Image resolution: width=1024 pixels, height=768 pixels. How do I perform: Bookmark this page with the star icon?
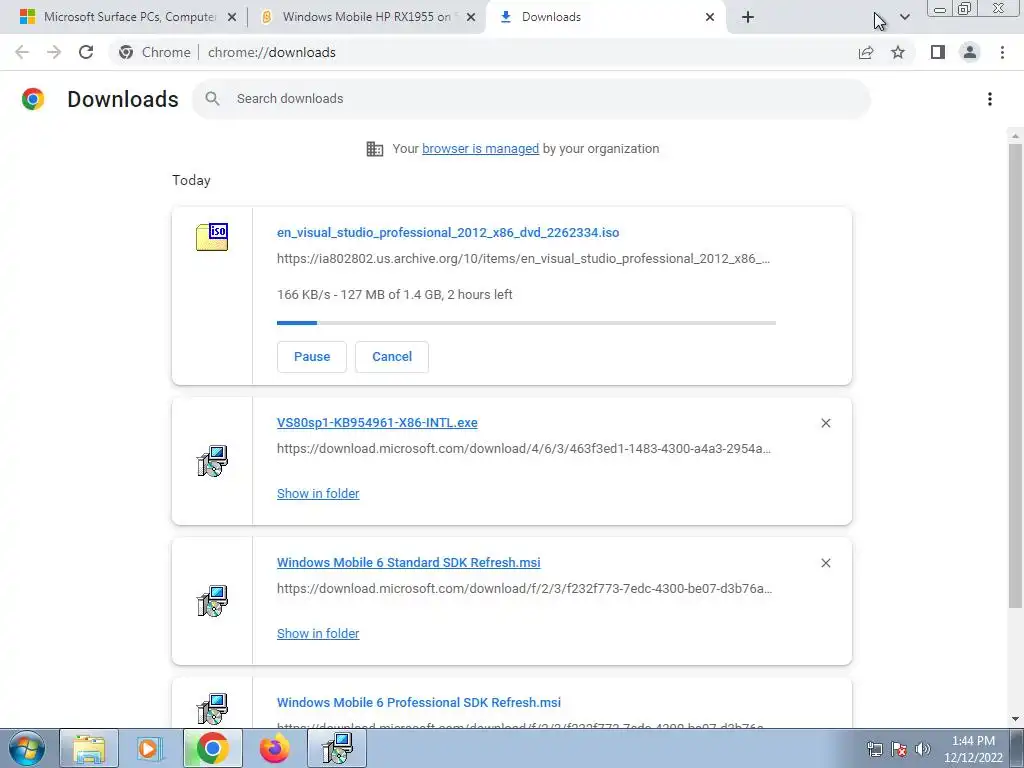[898, 52]
